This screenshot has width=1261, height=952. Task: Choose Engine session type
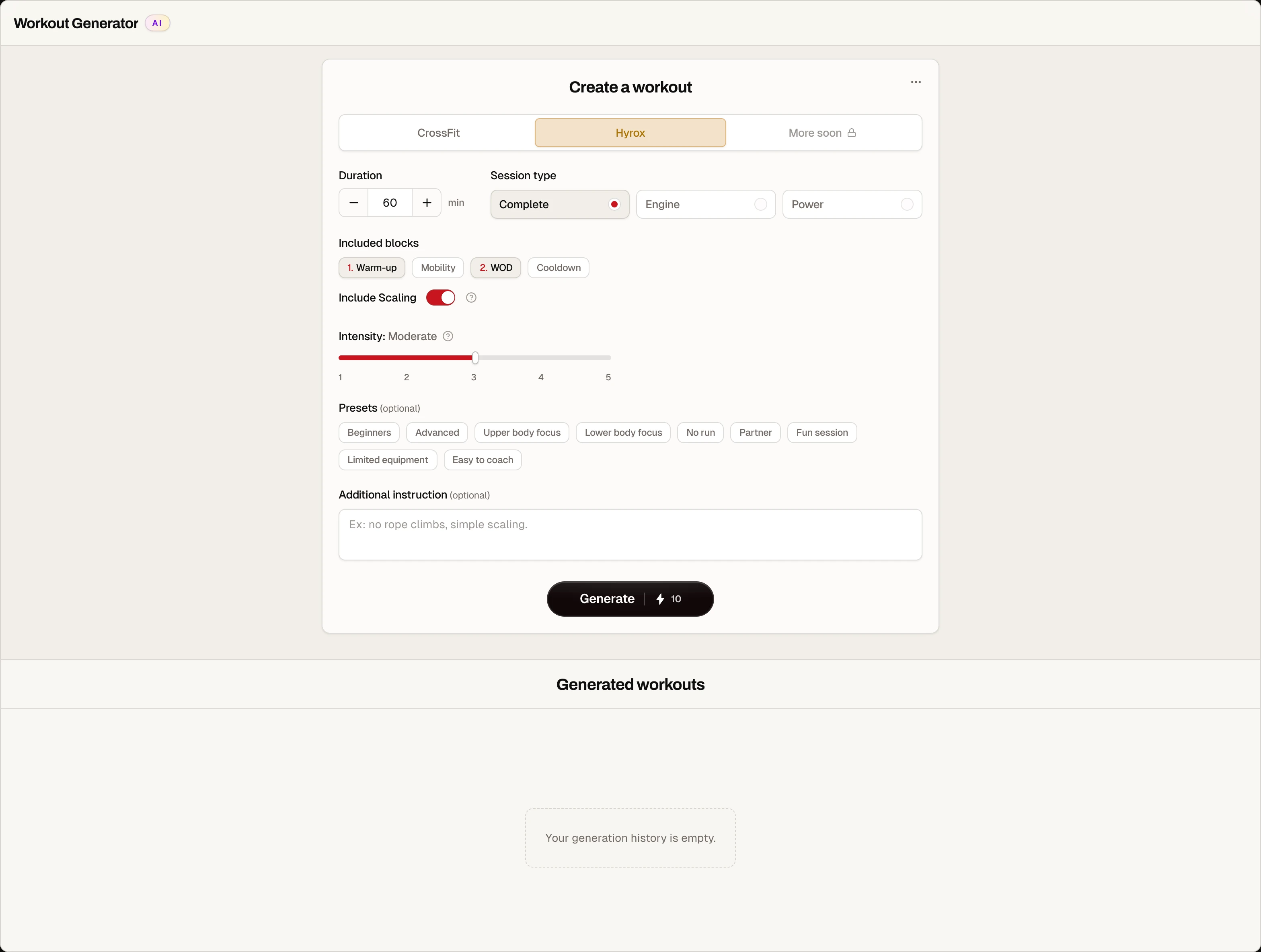click(706, 204)
